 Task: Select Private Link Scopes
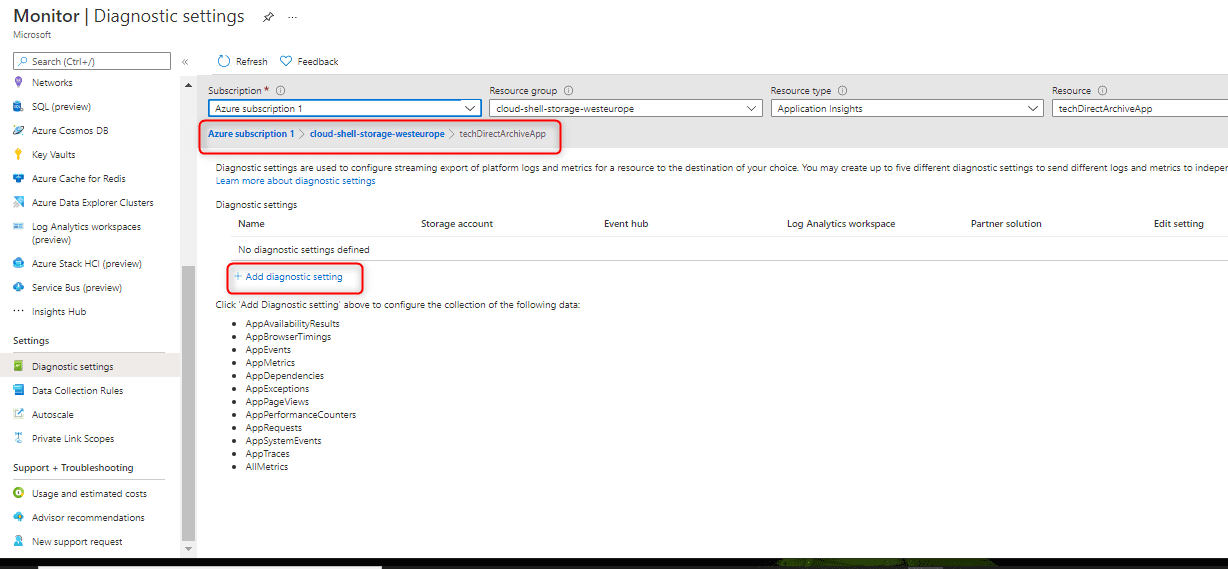point(73,439)
